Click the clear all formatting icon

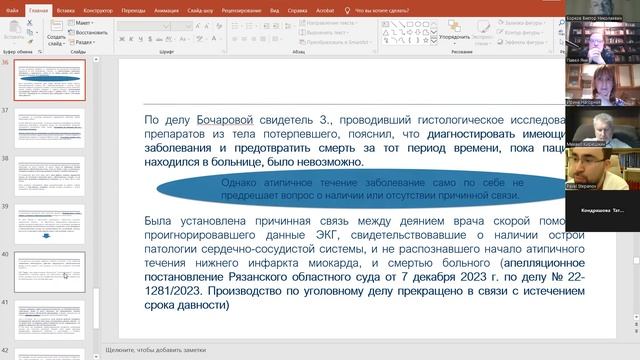coord(219,26)
